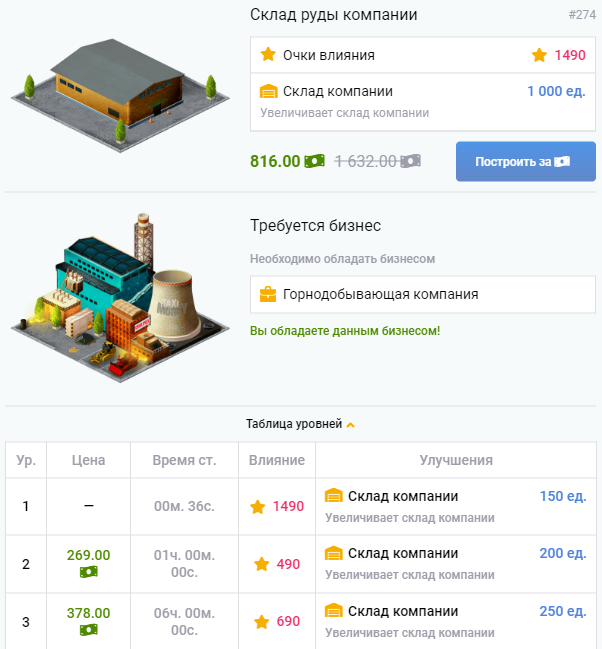Click the gray money icon beside 1 632.00

[410, 161]
